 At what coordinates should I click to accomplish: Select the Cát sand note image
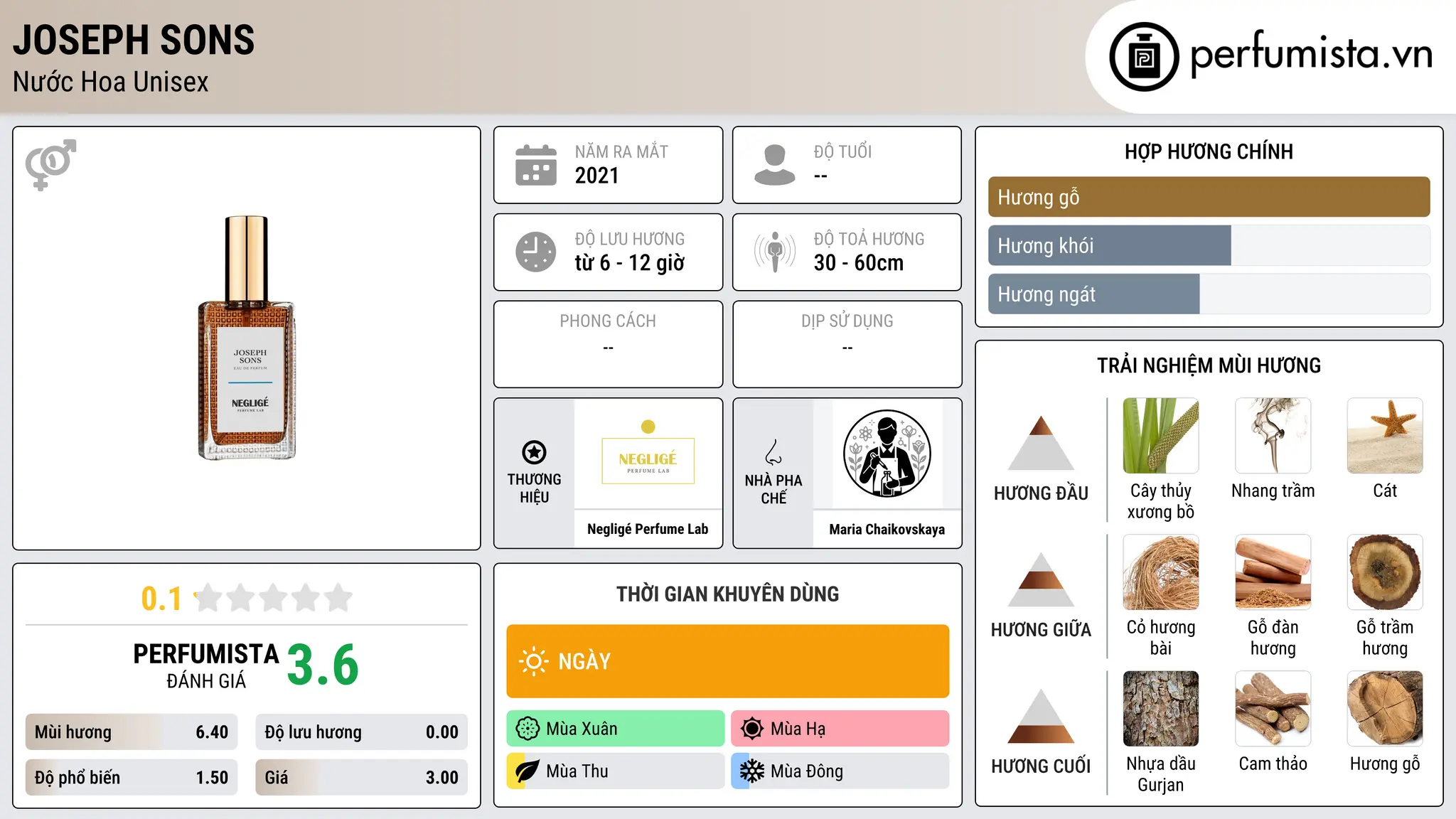[1385, 436]
